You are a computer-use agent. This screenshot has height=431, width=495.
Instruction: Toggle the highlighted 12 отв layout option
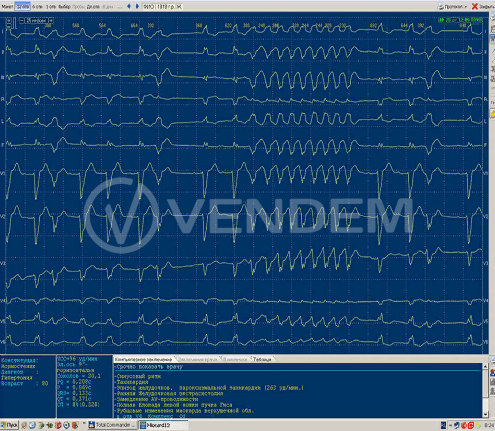22,7
